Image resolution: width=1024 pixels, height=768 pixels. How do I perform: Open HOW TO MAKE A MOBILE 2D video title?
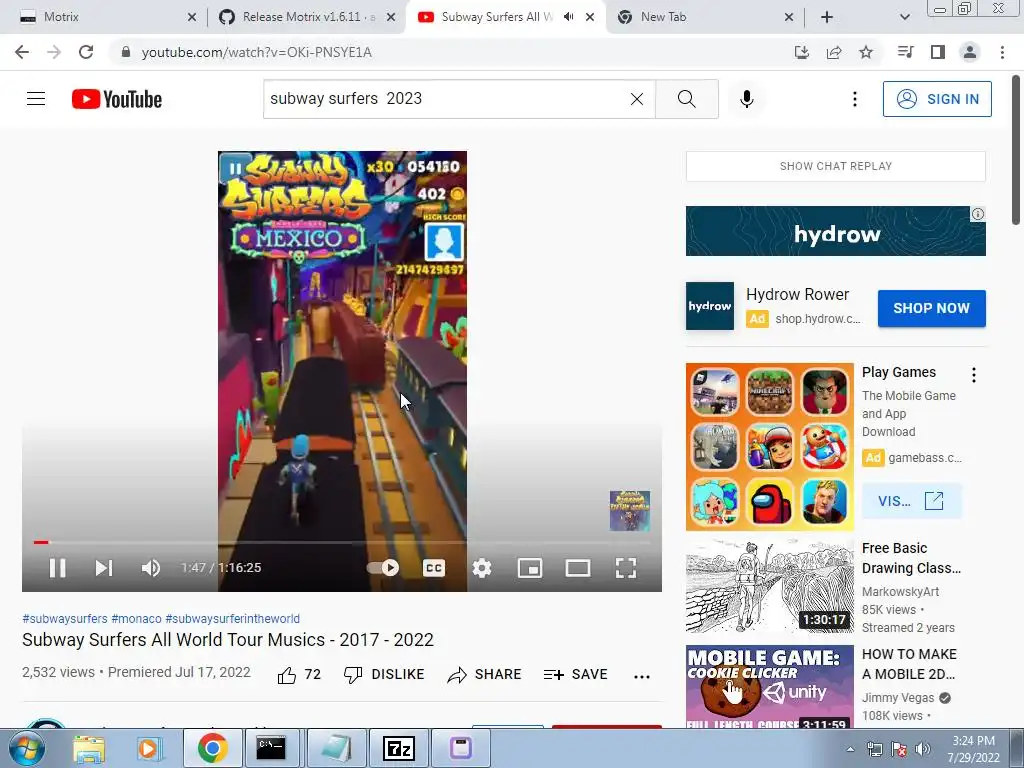point(910,664)
